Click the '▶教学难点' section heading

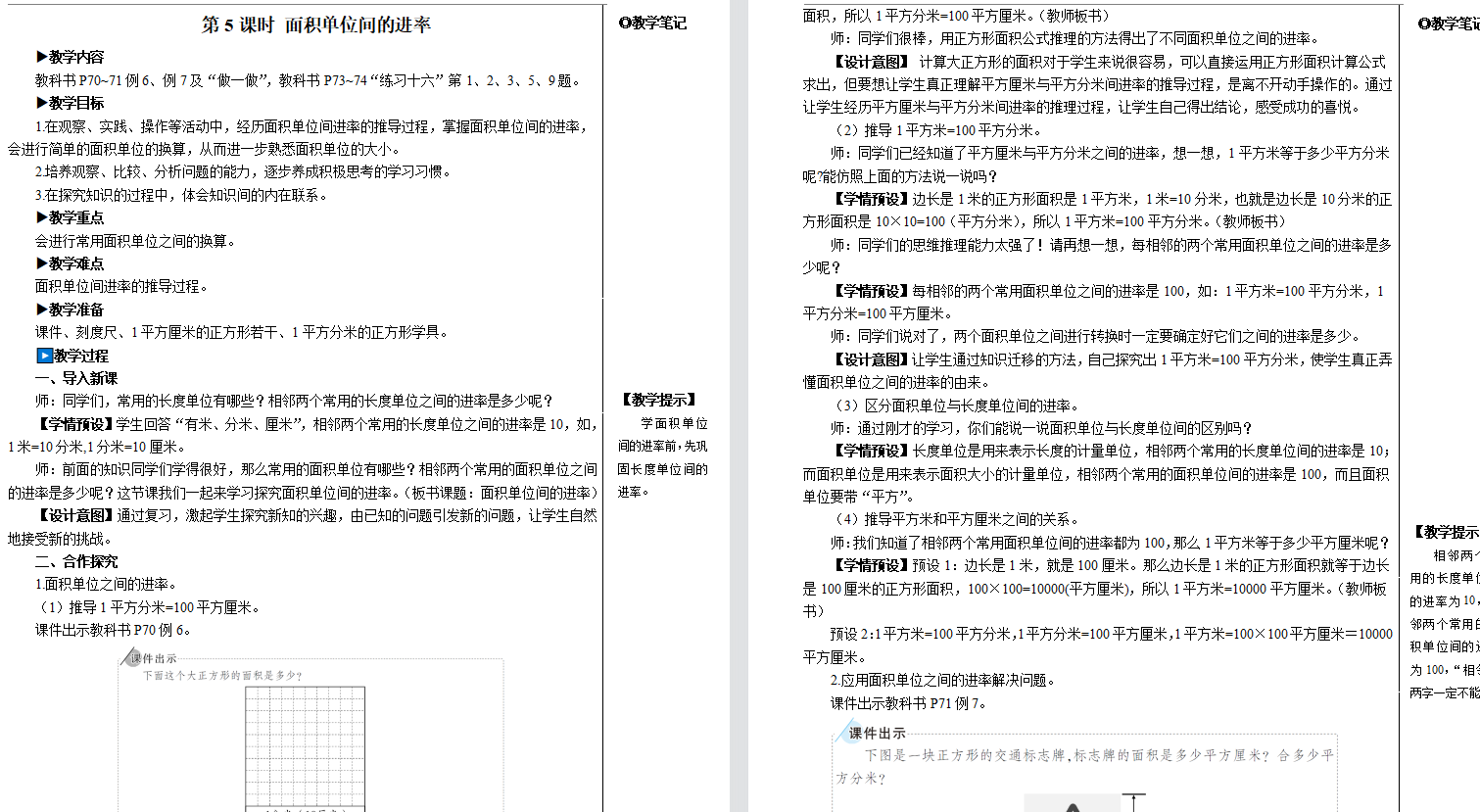click(x=70, y=263)
